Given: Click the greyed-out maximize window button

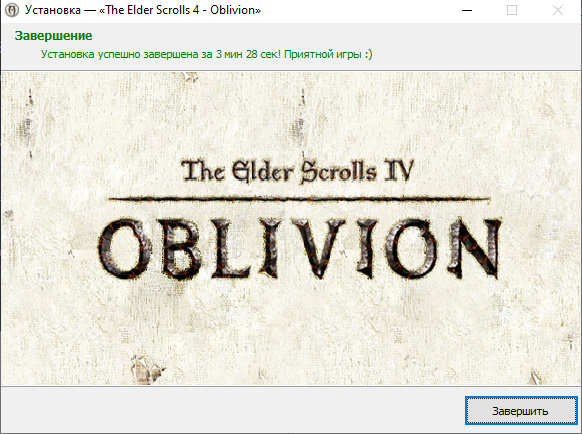Looking at the screenshot, I should (x=512, y=10).
